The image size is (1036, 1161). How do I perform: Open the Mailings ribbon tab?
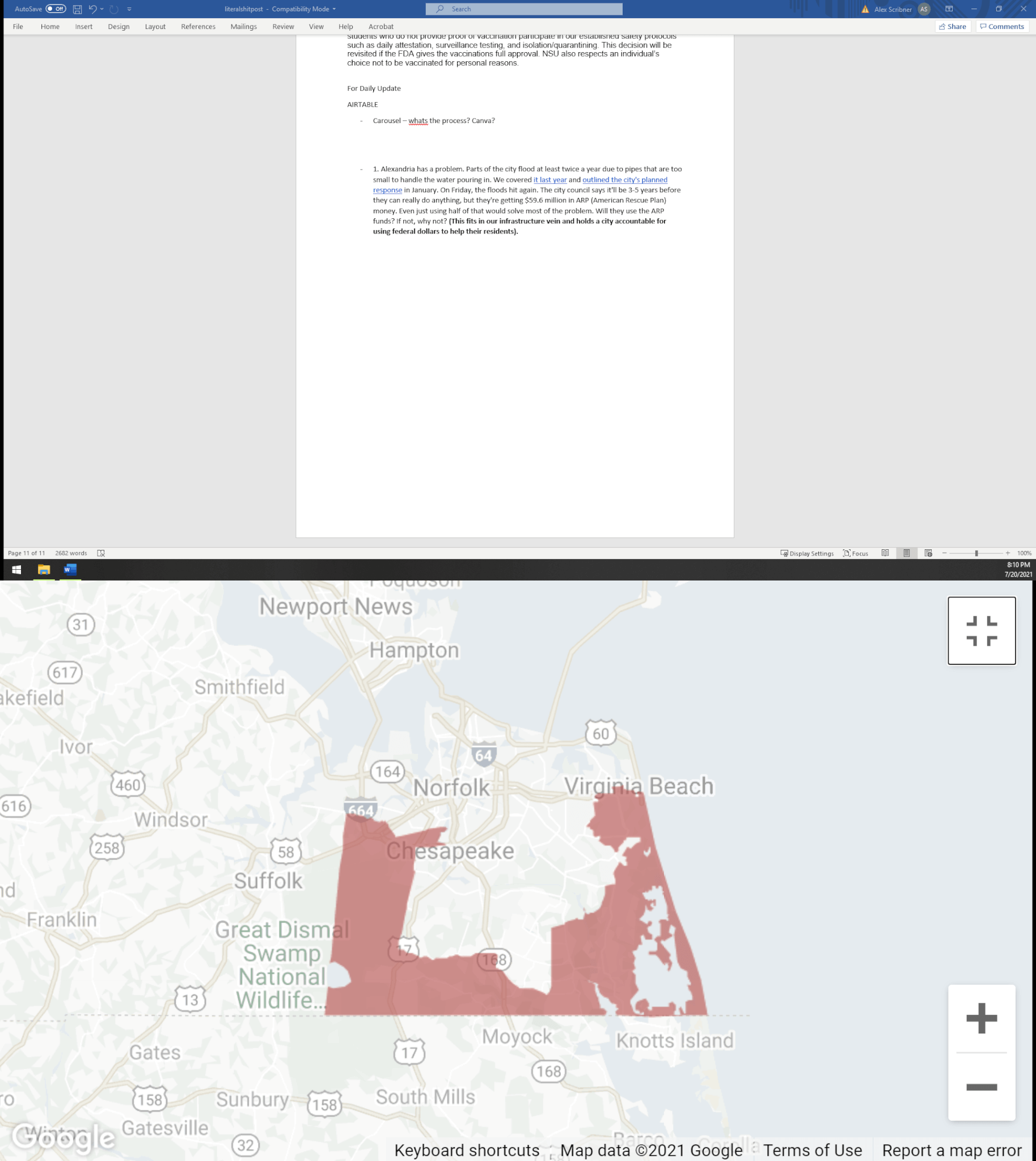point(244,27)
